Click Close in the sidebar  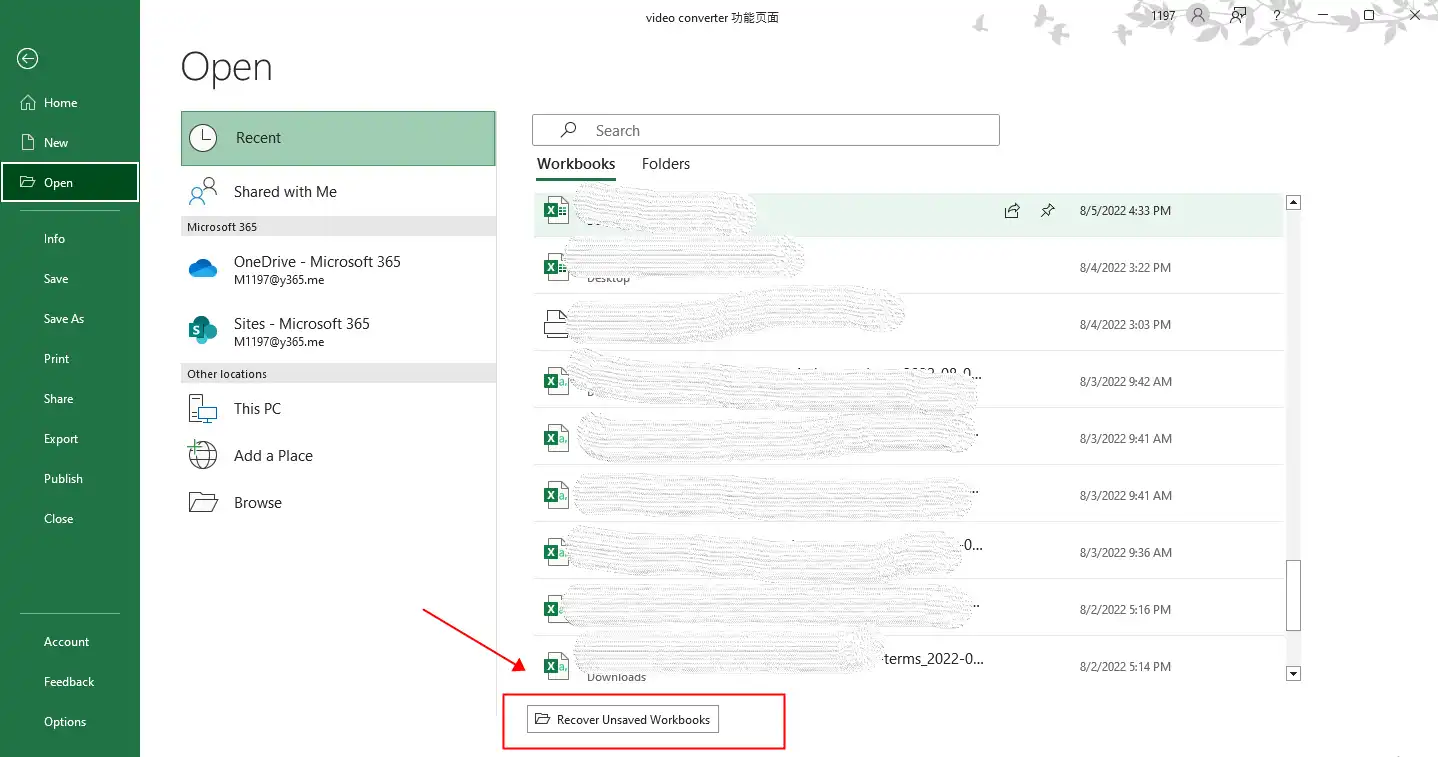[x=70, y=519]
